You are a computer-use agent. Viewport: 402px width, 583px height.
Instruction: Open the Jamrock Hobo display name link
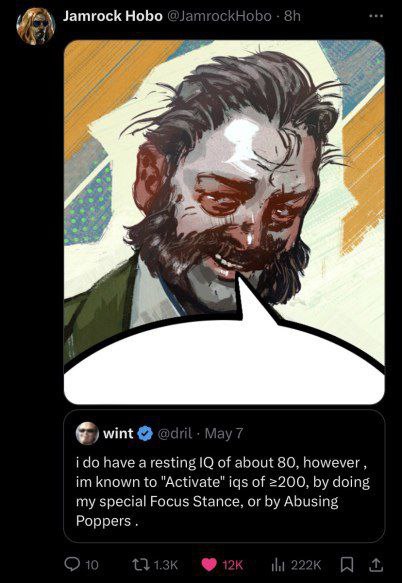(113, 16)
